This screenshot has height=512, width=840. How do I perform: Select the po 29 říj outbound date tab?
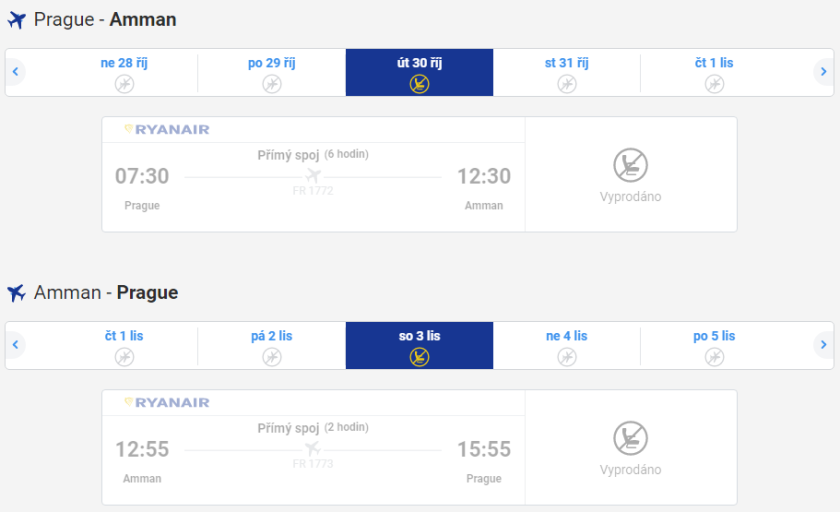click(x=272, y=72)
